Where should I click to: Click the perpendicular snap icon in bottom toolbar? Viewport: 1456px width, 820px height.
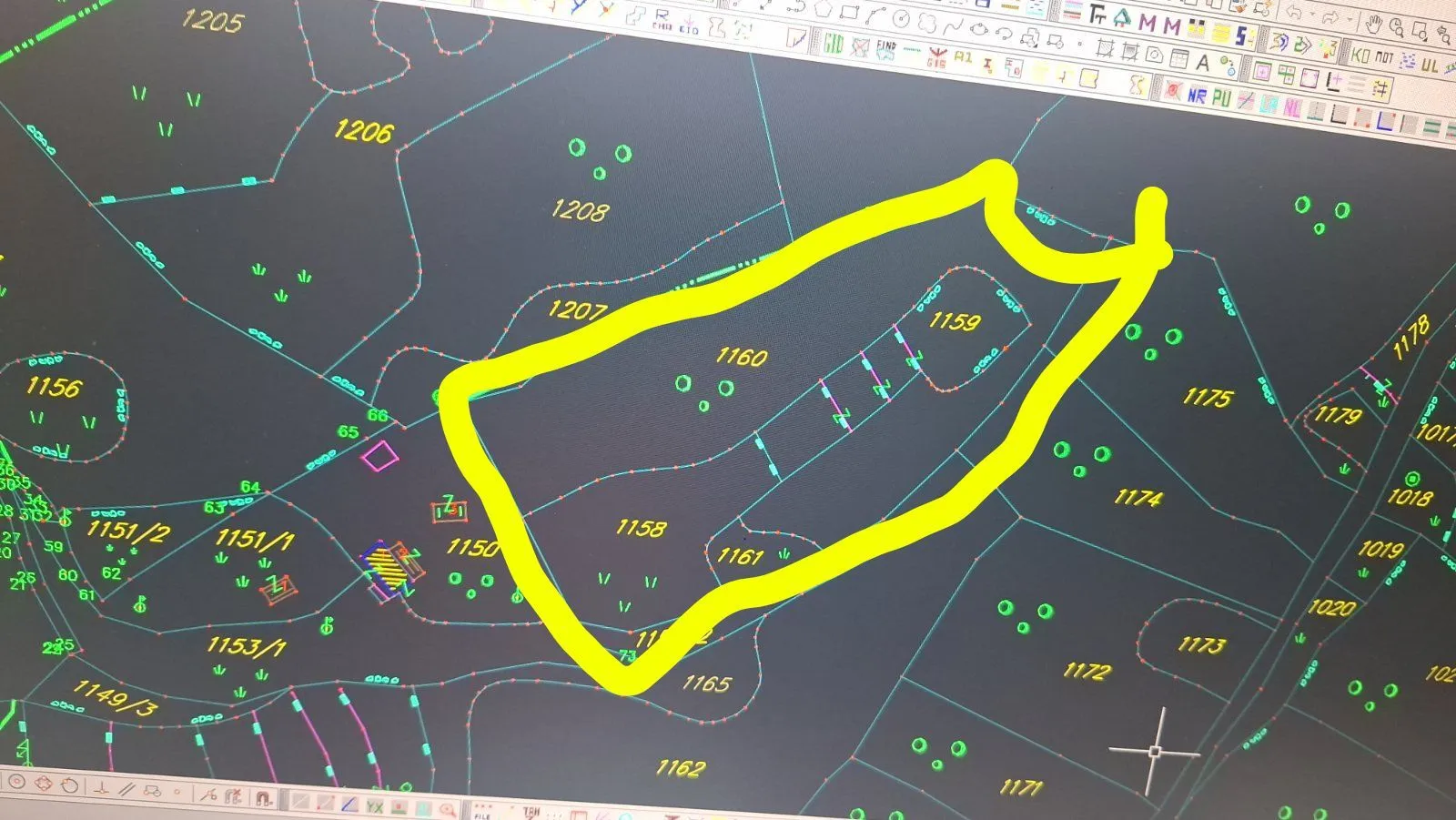tap(101, 787)
